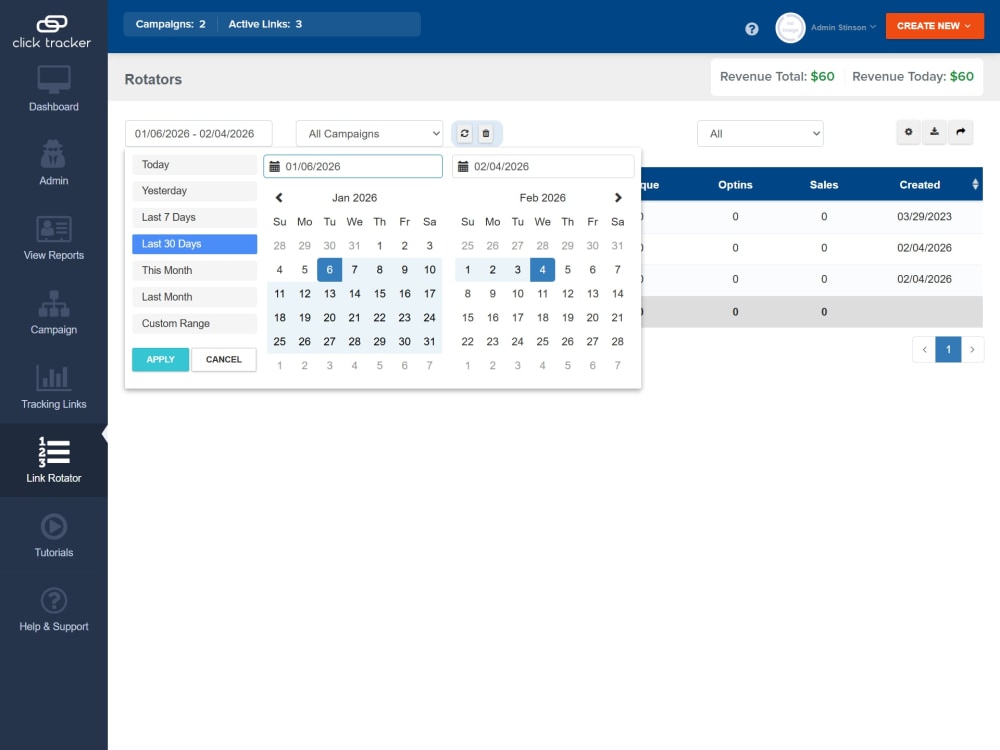
Task: Click the start date input 01/06/2026
Action: point(353,166)
